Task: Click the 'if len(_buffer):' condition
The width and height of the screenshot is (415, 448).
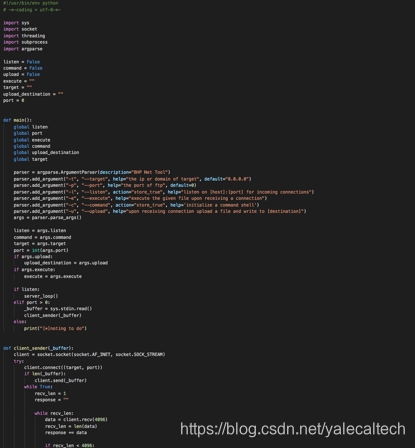Action: (45, 373)
